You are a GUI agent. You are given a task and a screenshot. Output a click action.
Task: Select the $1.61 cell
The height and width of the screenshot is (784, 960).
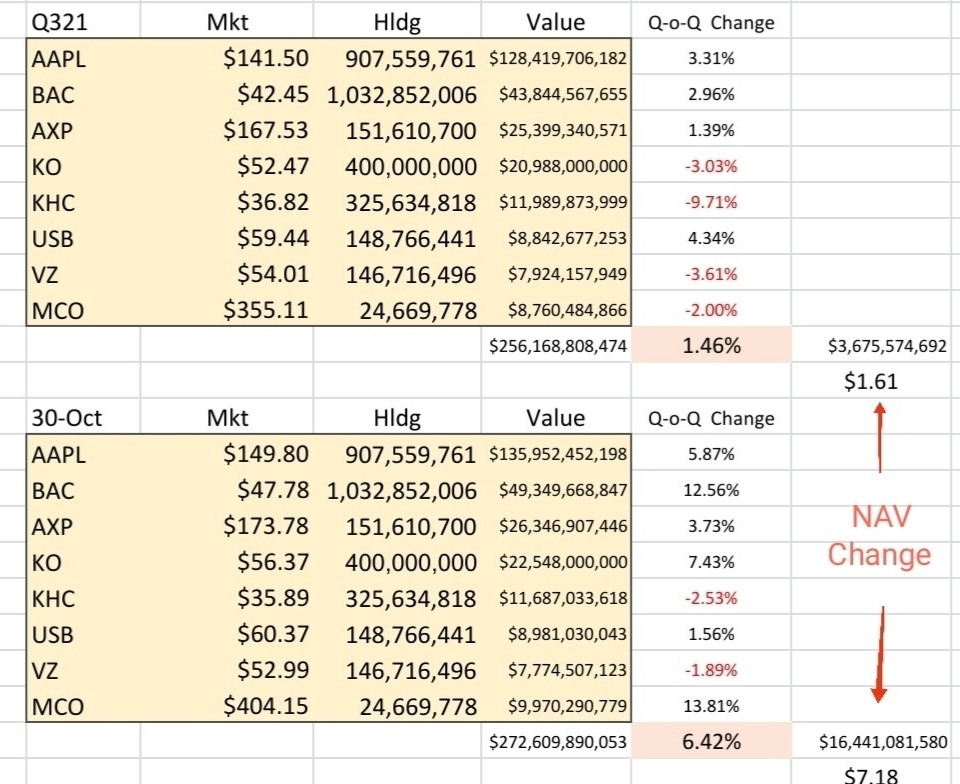(871, 381)
